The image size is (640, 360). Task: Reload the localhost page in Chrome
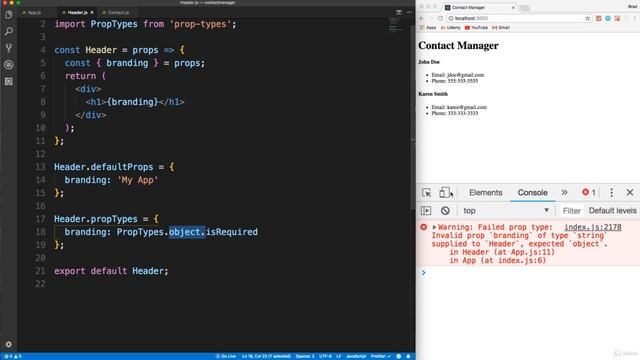[x=440, y=18]
